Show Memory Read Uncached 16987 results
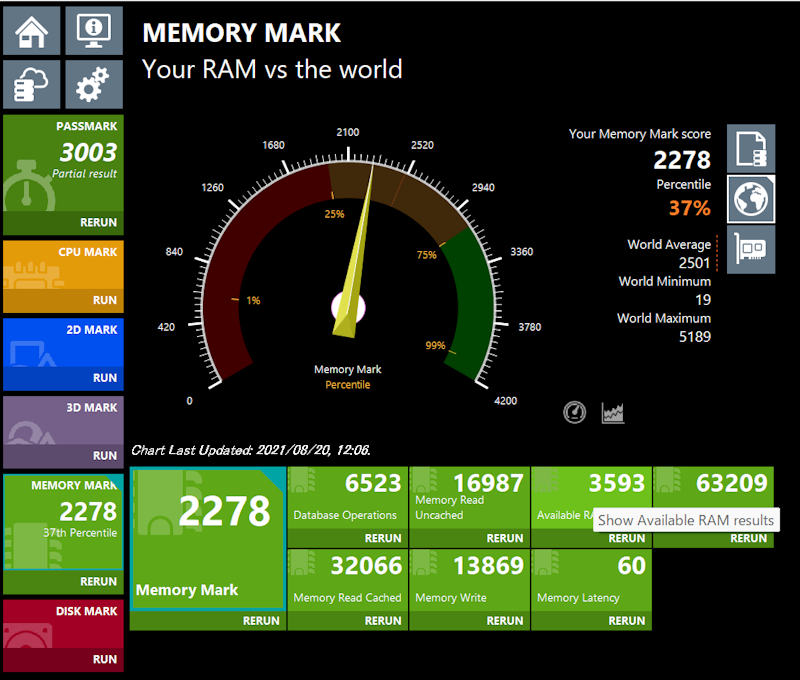The image size is (800, 680). (x=469, y=498)
